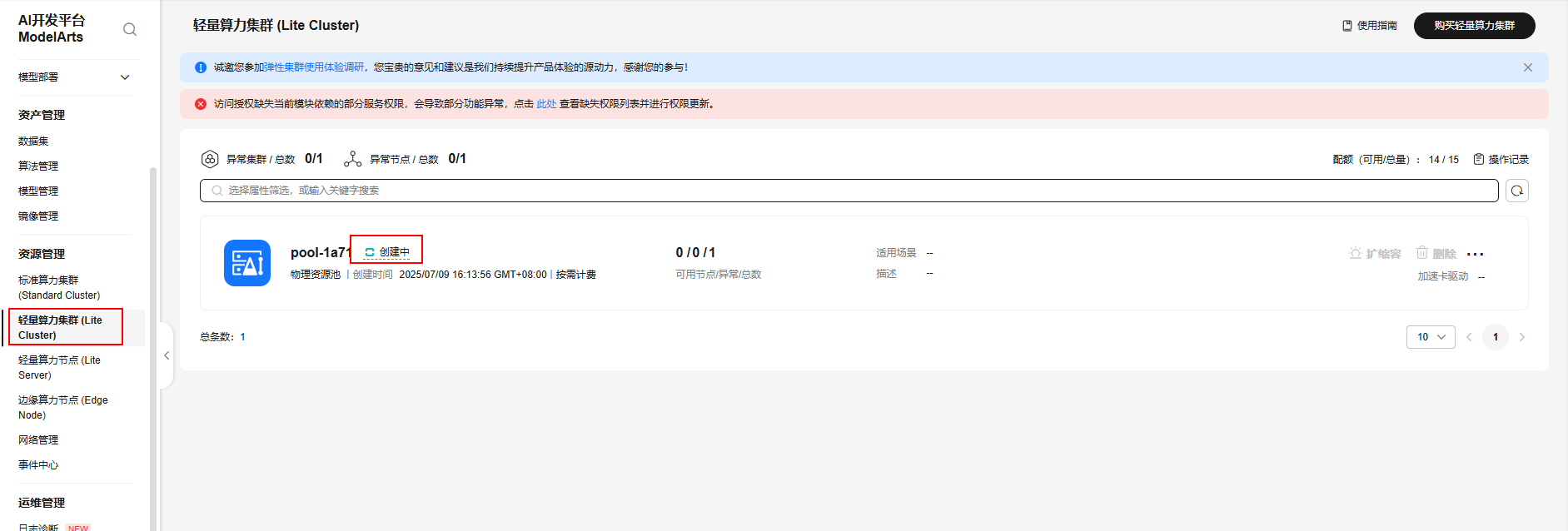Click the pool-1a71 resource pool icon
Screen dimensions: 1568x531
click(247, 263)
